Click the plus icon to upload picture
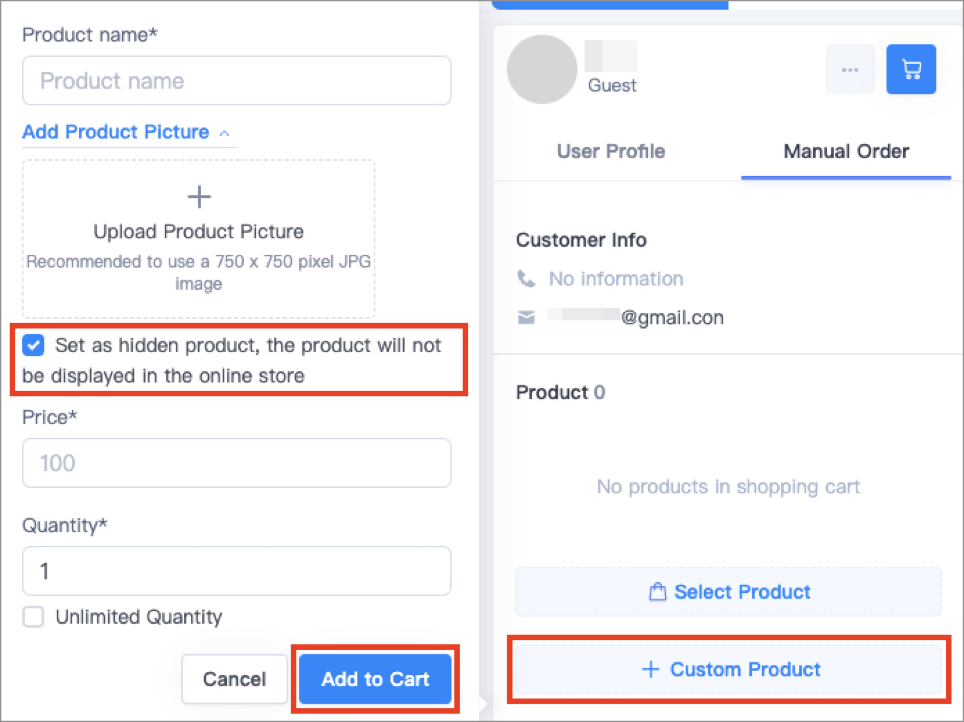This screenshot has height=722, width=964. [199, 197]
